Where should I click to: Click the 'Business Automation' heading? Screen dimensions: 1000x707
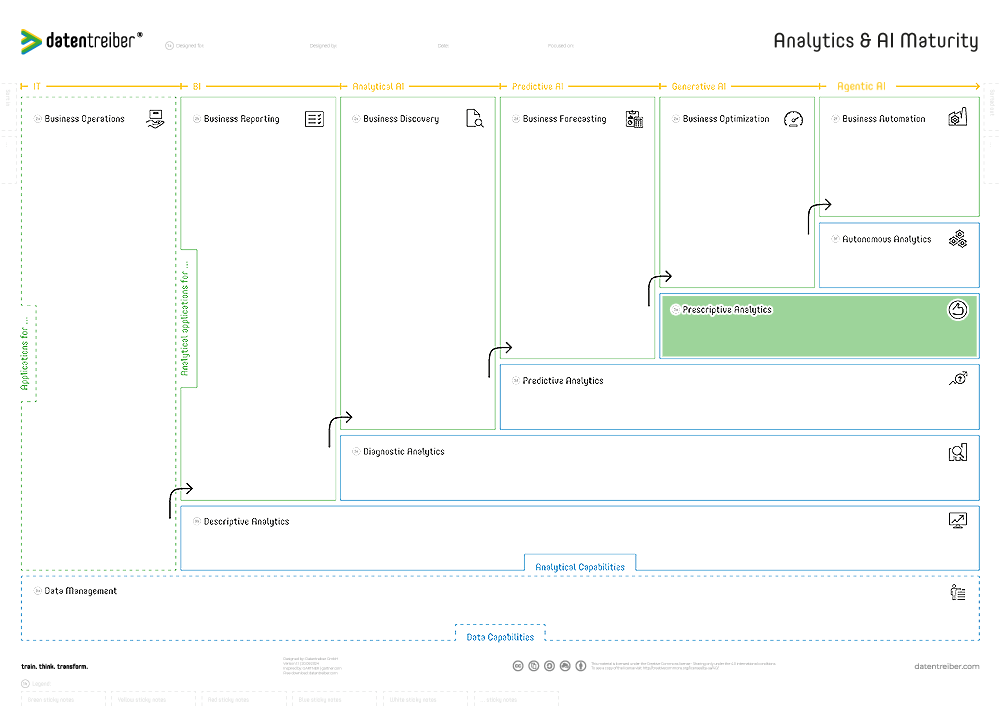click(x=883, y=119)
